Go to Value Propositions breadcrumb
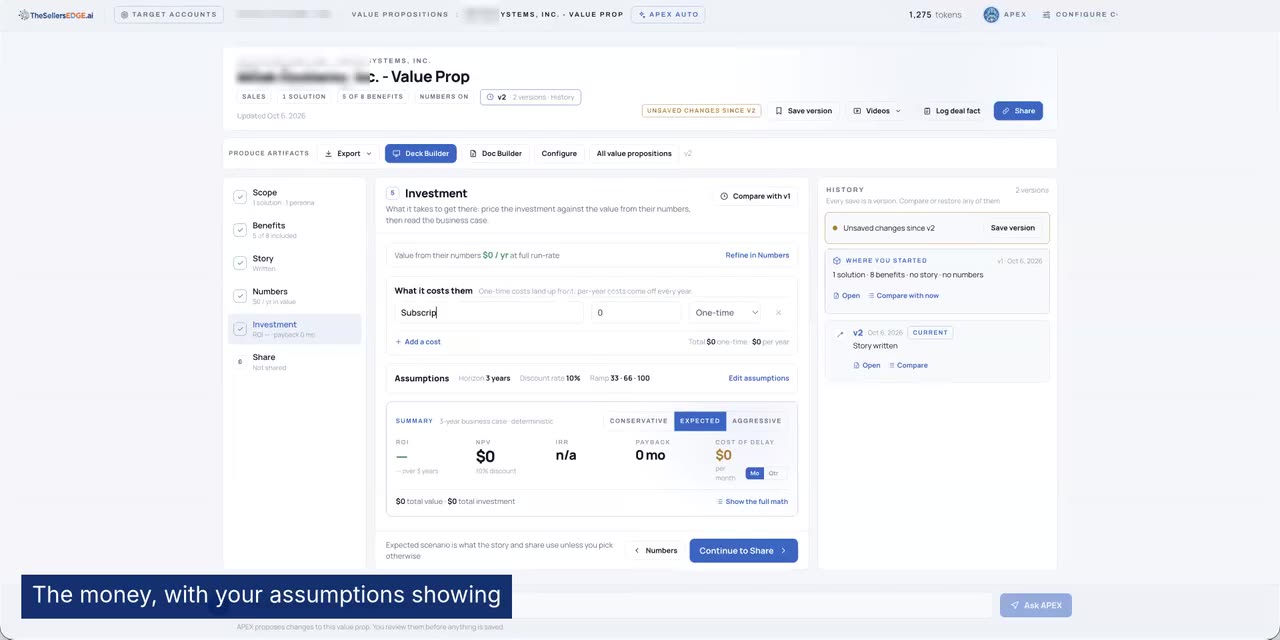The width and height of the screenshot is (1280, 640). coord(400,14)
